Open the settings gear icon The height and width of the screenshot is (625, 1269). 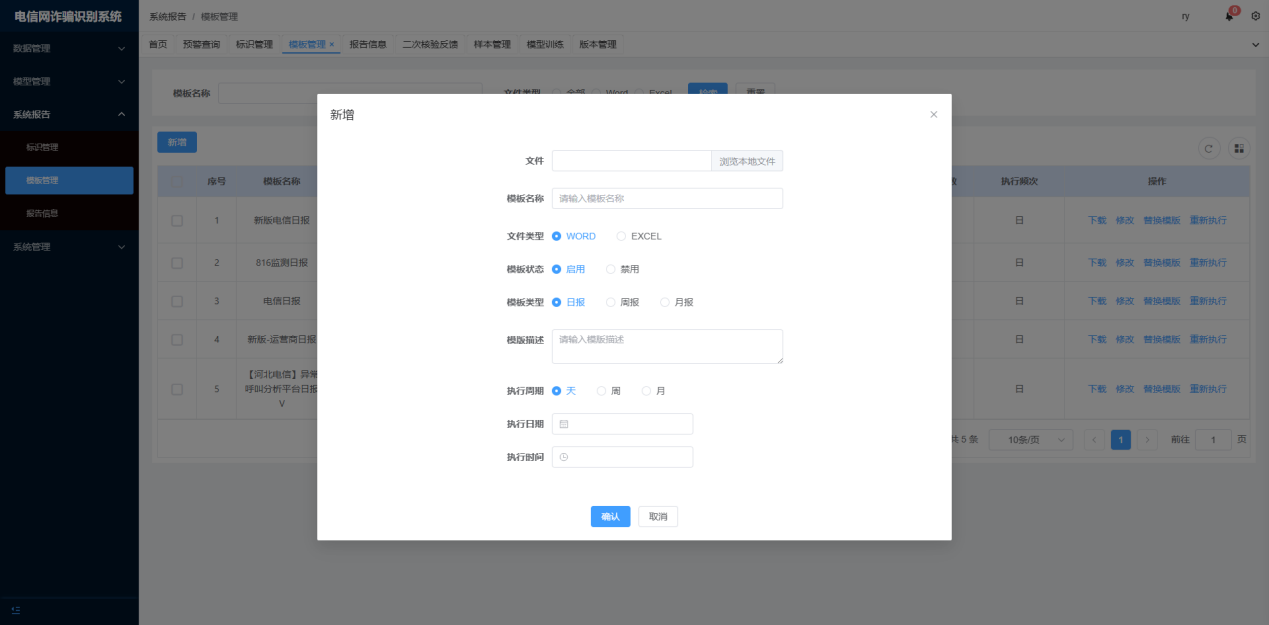[x=1255, y=16]
